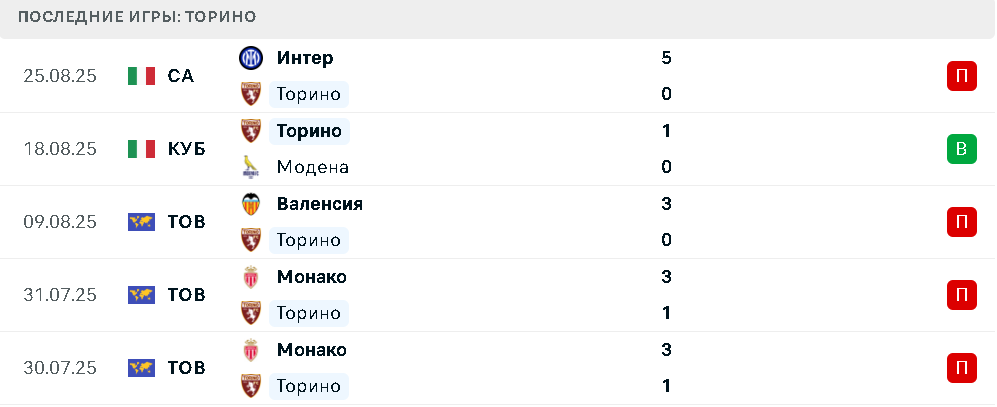The width and height of the screenshot is (997, 407).
Task: Click the 25.08.25 match date
Action: pyautogui.click(x=60, y=76)
